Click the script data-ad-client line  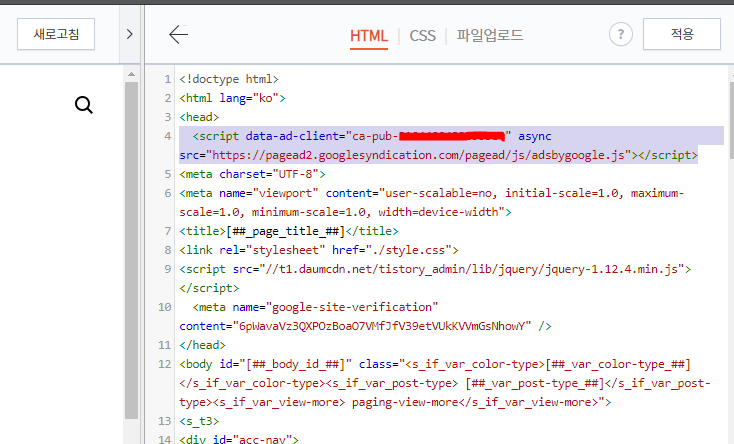click(x=372, y=136)
